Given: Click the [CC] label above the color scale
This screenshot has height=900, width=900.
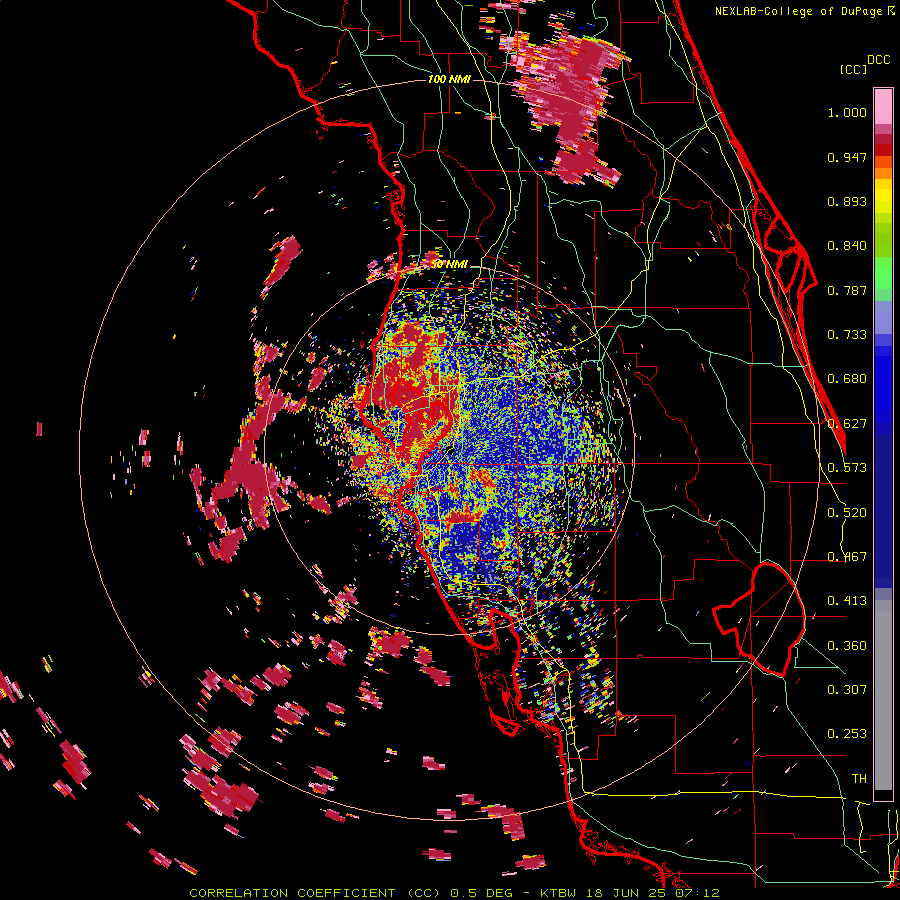Looking at the screenshot, I should tap(853, 69).
